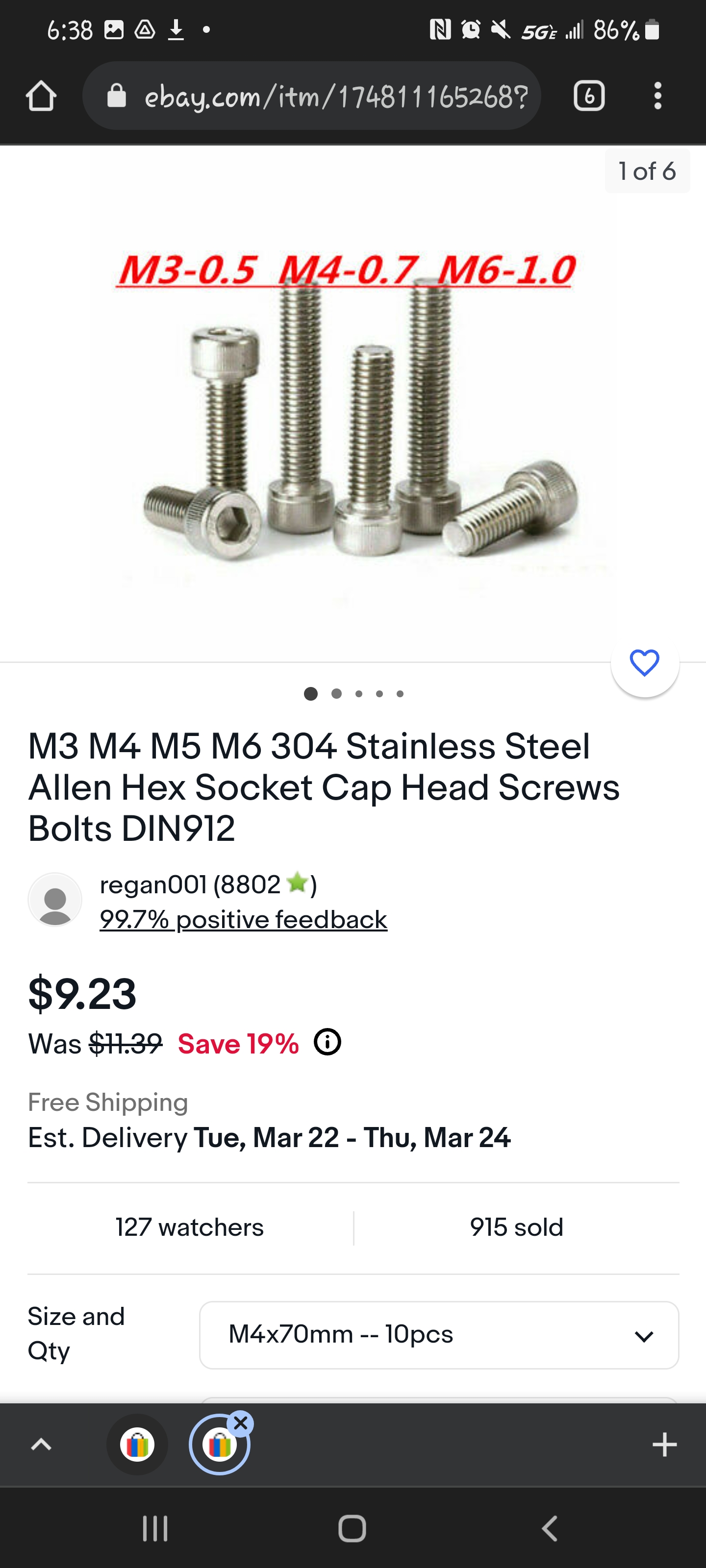Open the browser three-dot menu
This screenshot has height=1568, width=706.
[657, 96]
